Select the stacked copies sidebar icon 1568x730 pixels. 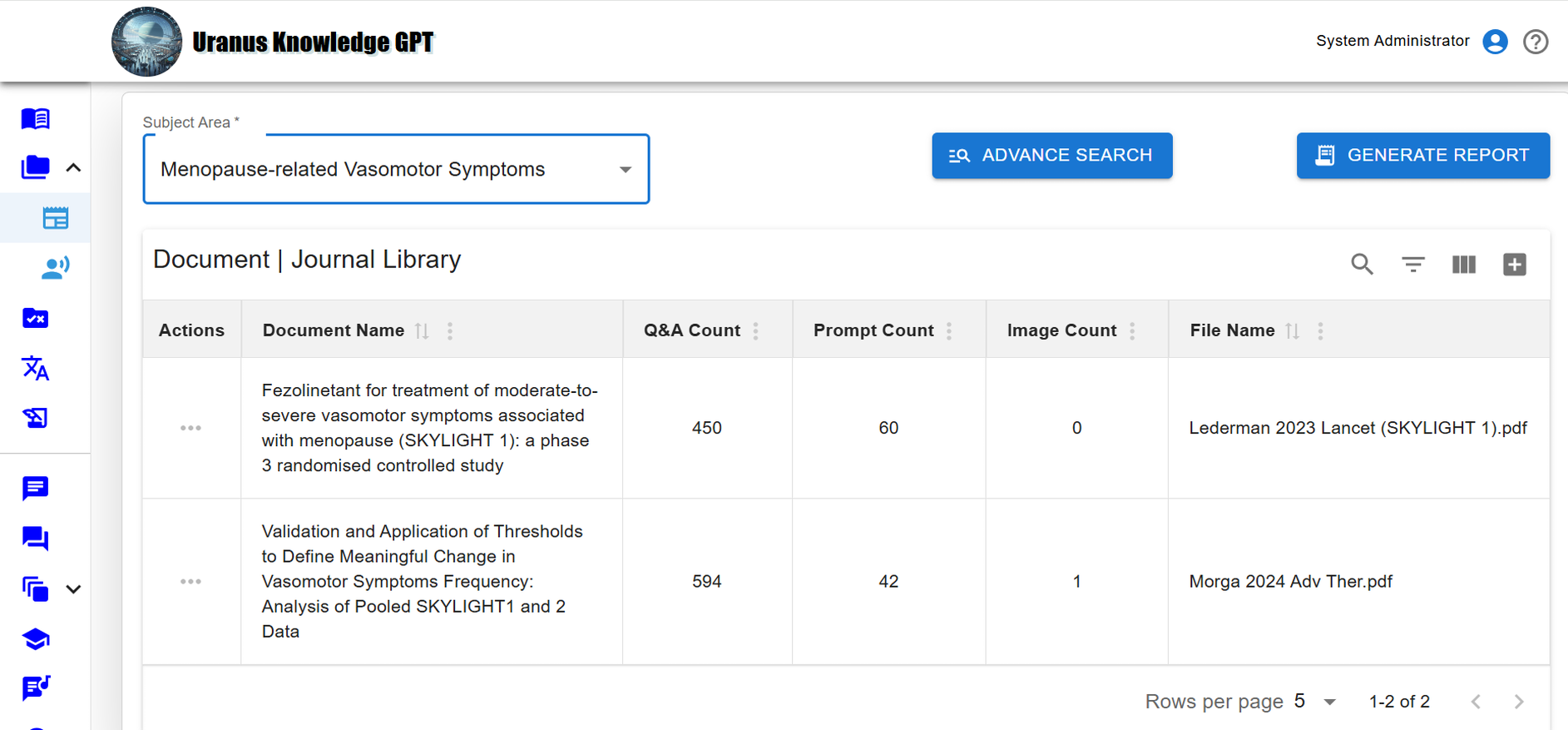coord(35,589)
